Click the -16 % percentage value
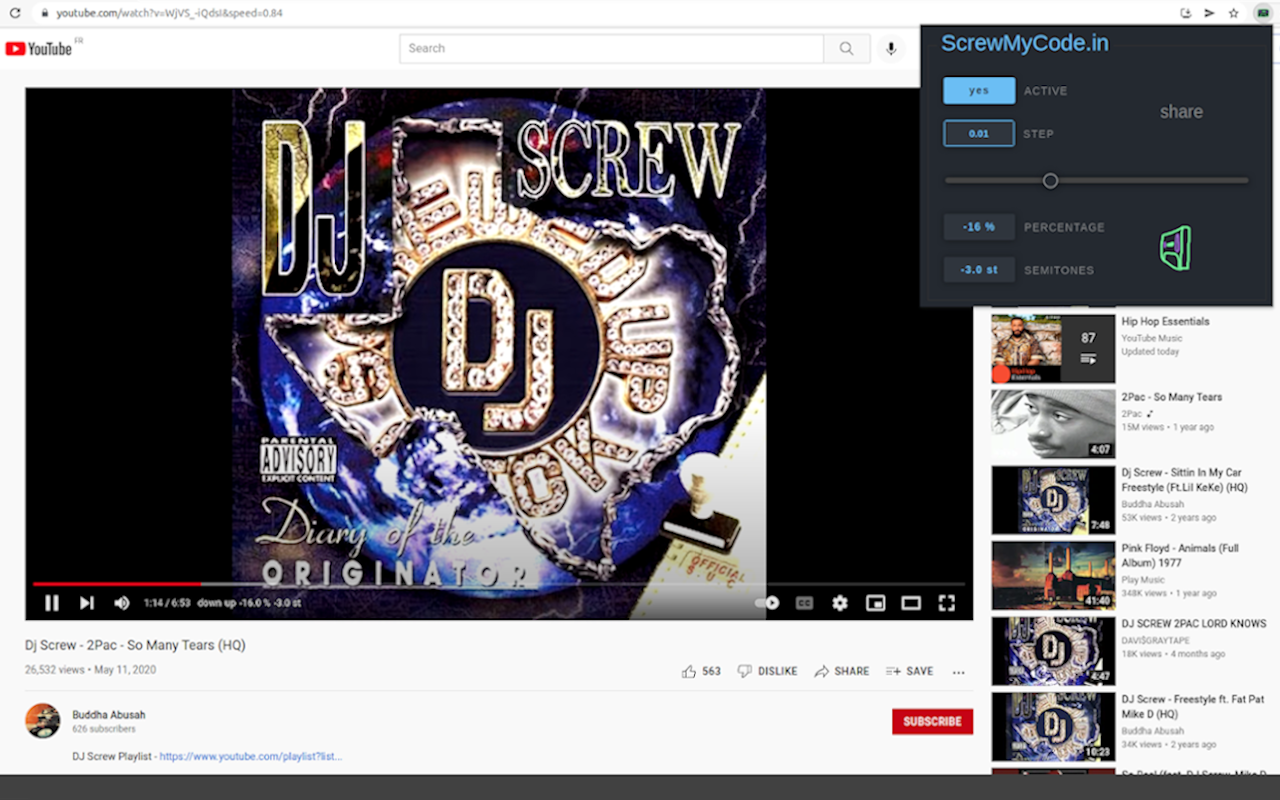The image size is (1280, 800). [979, 227]
